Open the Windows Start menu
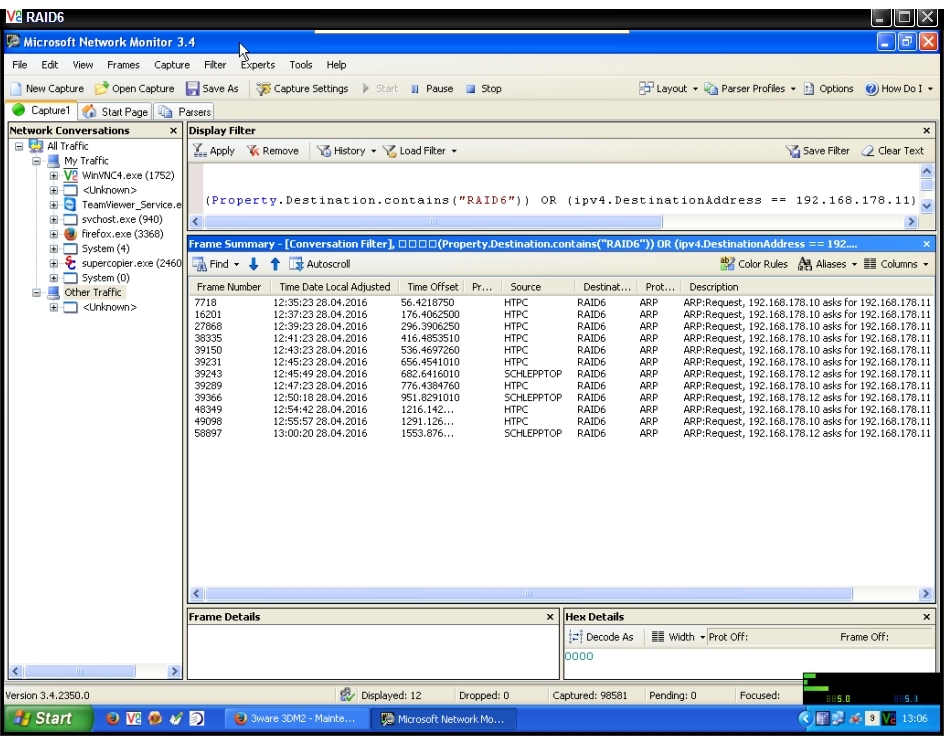 pyautogui.click(x=47, y=719)
